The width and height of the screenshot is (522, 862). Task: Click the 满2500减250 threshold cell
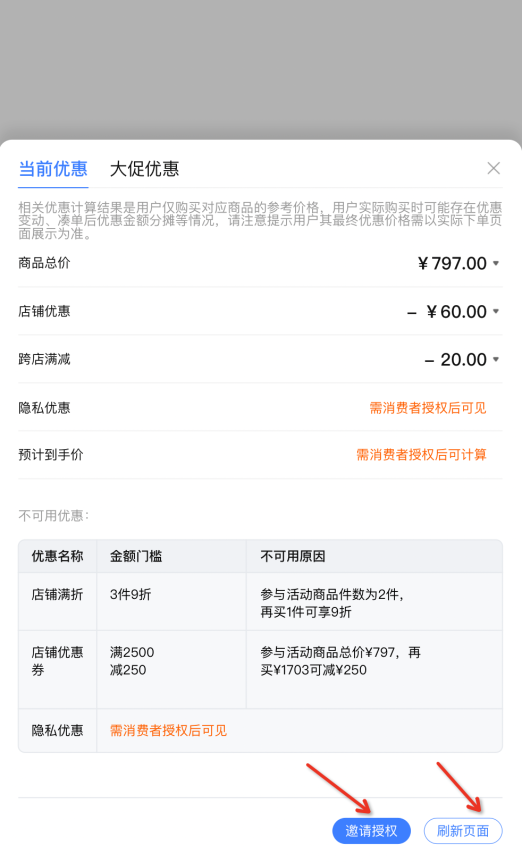pyautogui.click(x=132, y=661)
